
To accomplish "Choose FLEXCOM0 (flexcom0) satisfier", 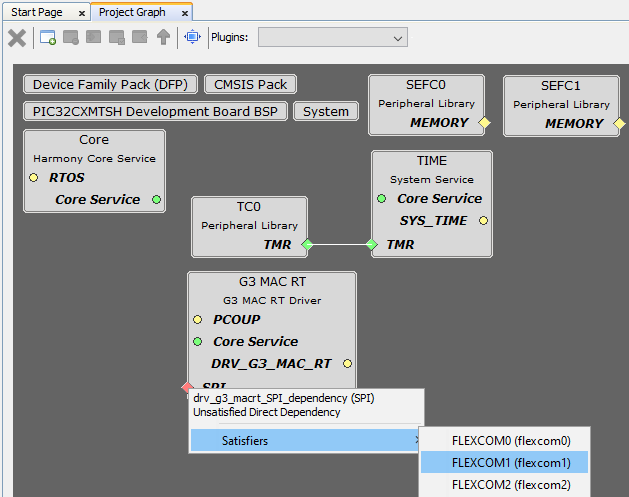I will (x=504, y=441).
